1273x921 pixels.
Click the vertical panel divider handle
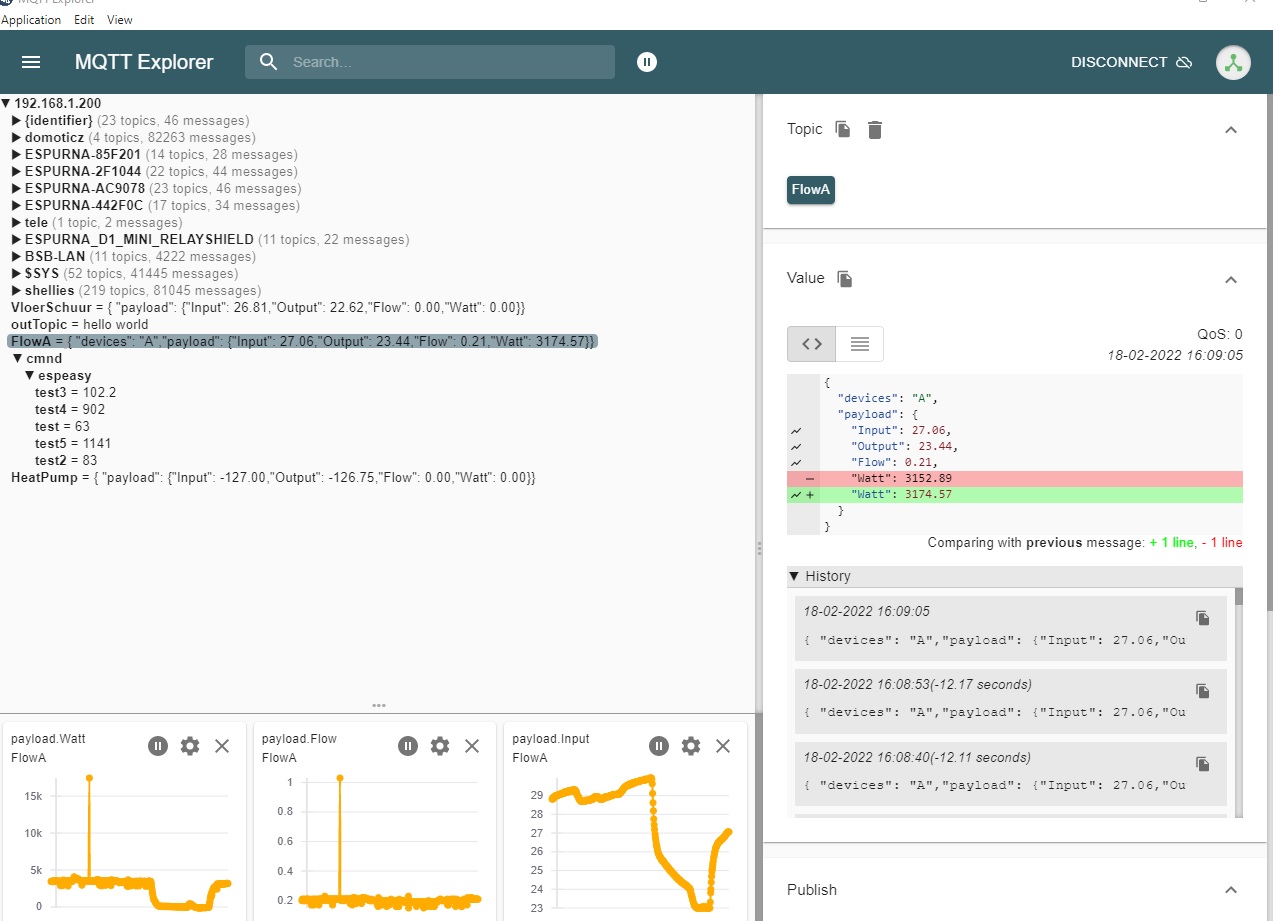[x=759, y=548]
